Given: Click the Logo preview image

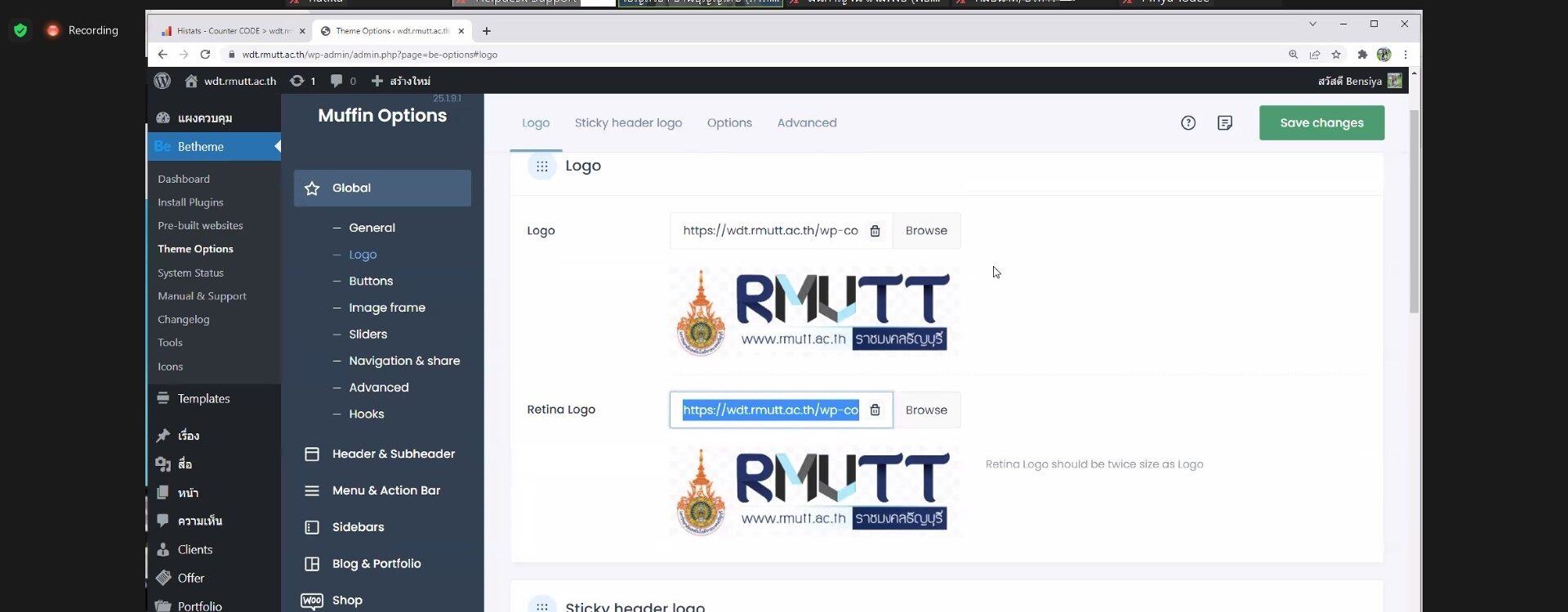Looking at the screenshot, I should 814,312.
